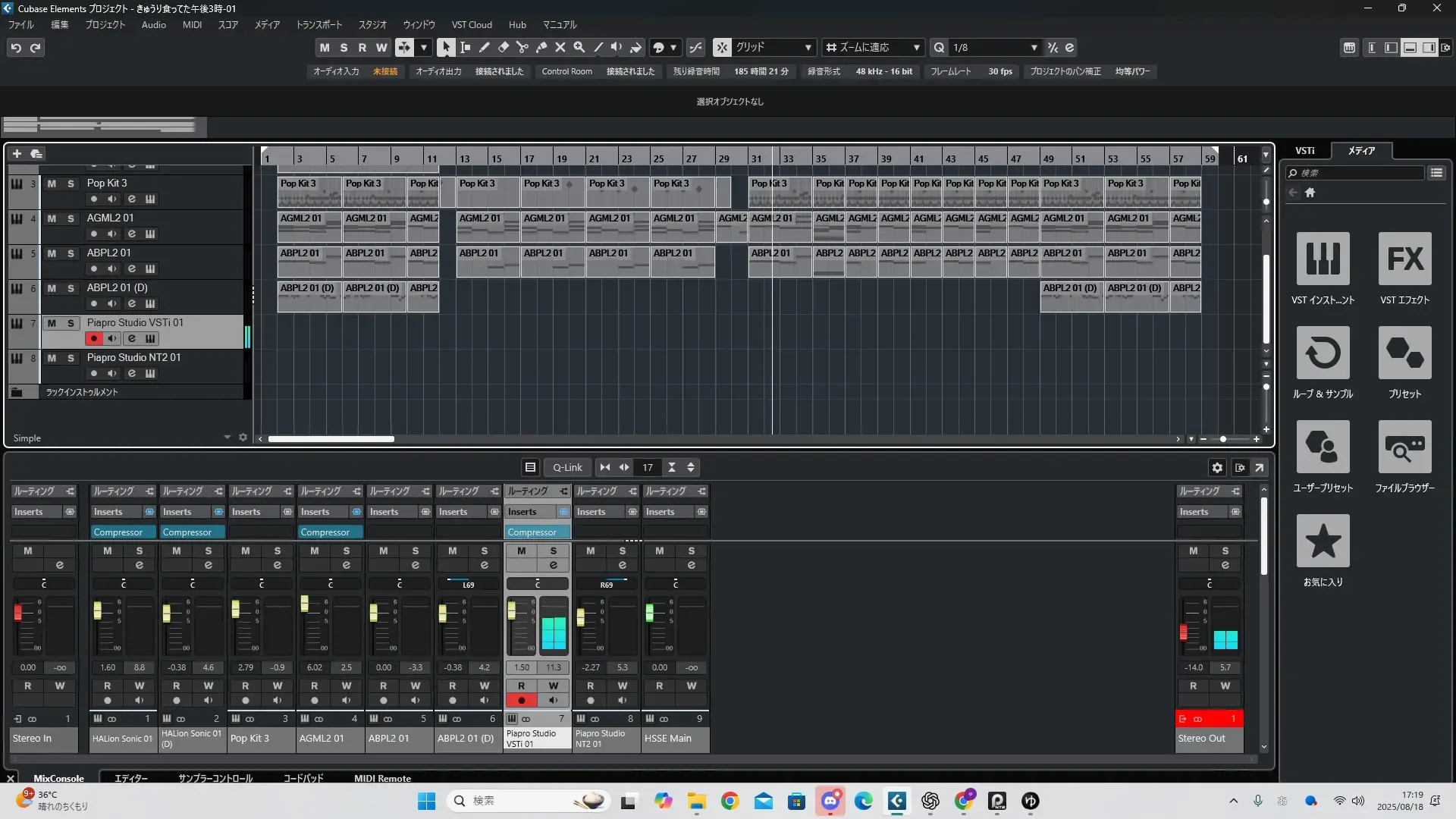Image resolution: width=1456 pixels, height=819 pixels.
Task: Select the Scissors split tool
Action: (522, 48)
